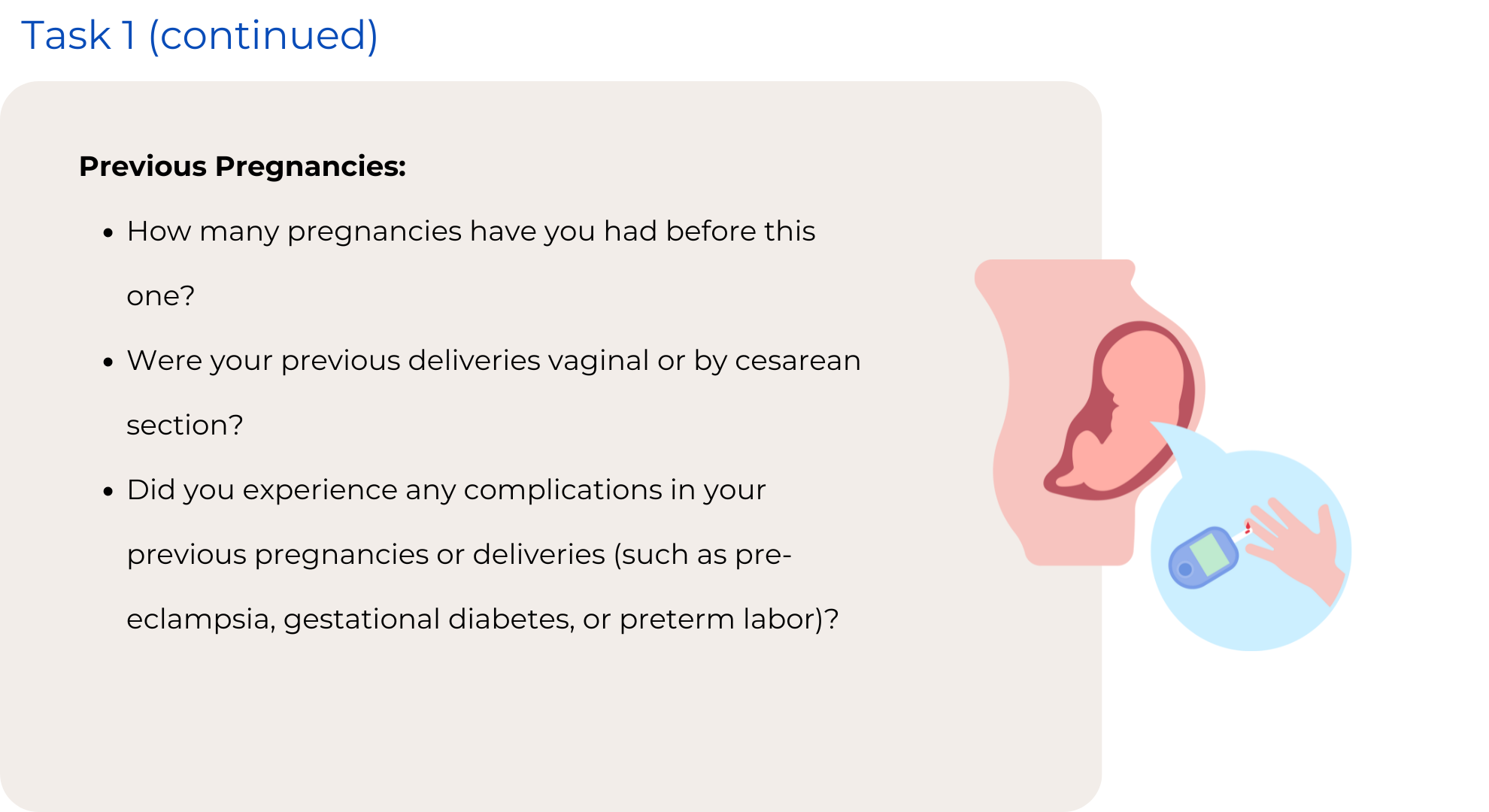Click the empty beige area below the questions
The height and width of the screenshot is (812, 1489).
point(526,722)
